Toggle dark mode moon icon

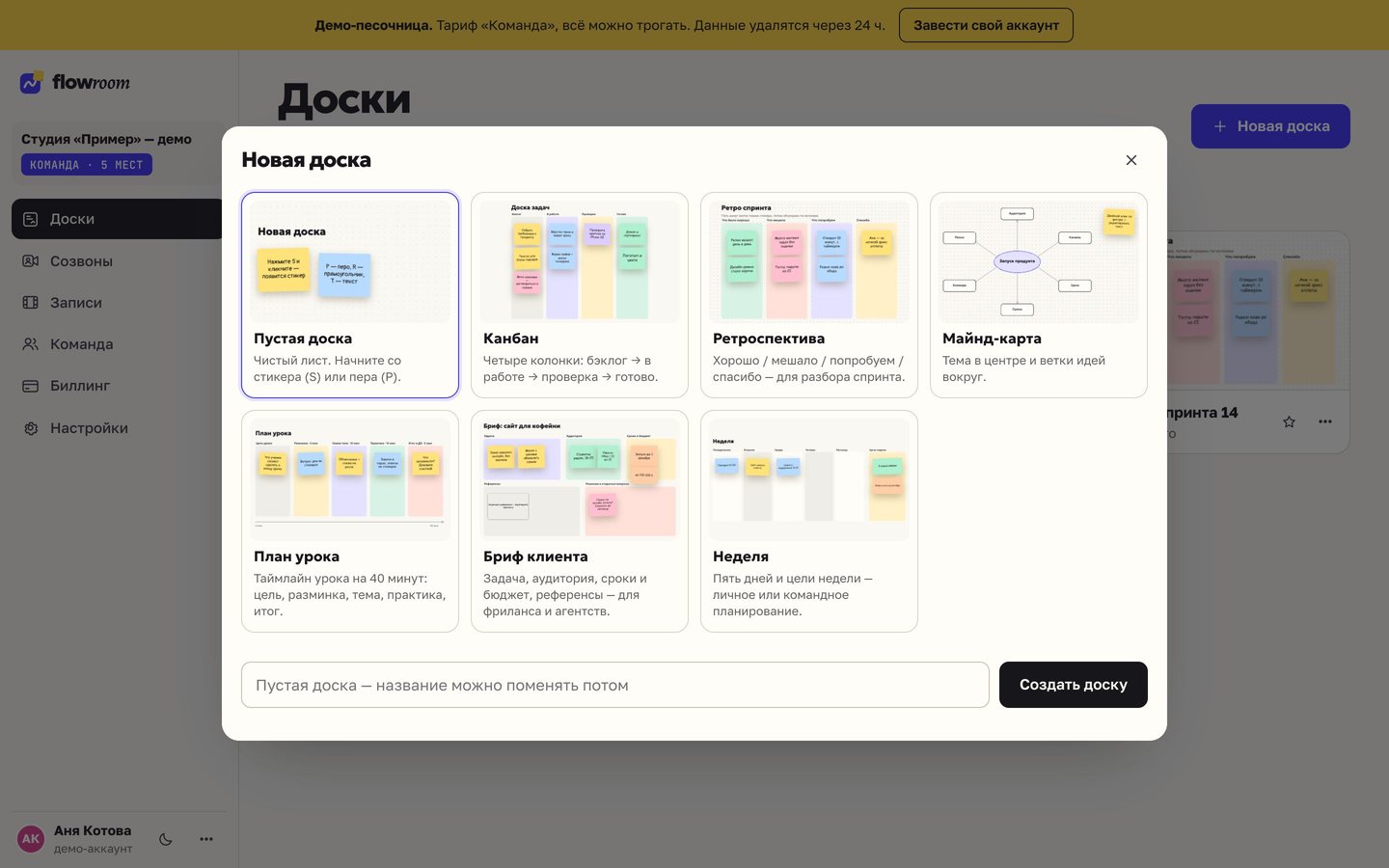[166, 839]
